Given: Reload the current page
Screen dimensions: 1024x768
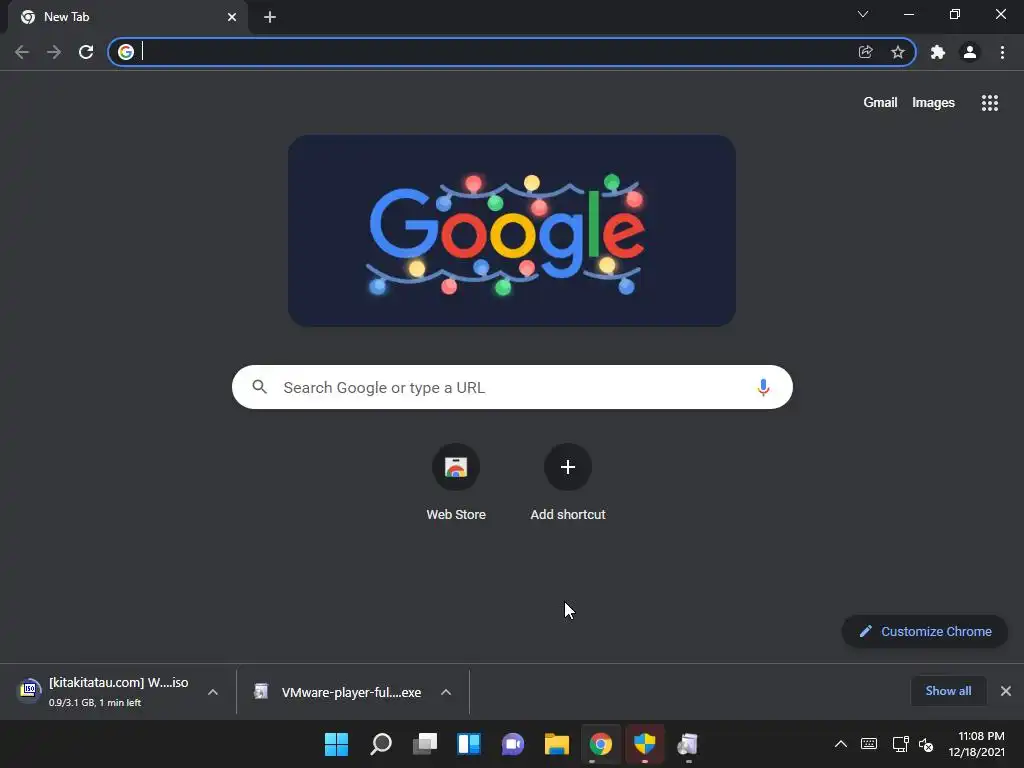Looking at the screenshot, I should [86, 52].
